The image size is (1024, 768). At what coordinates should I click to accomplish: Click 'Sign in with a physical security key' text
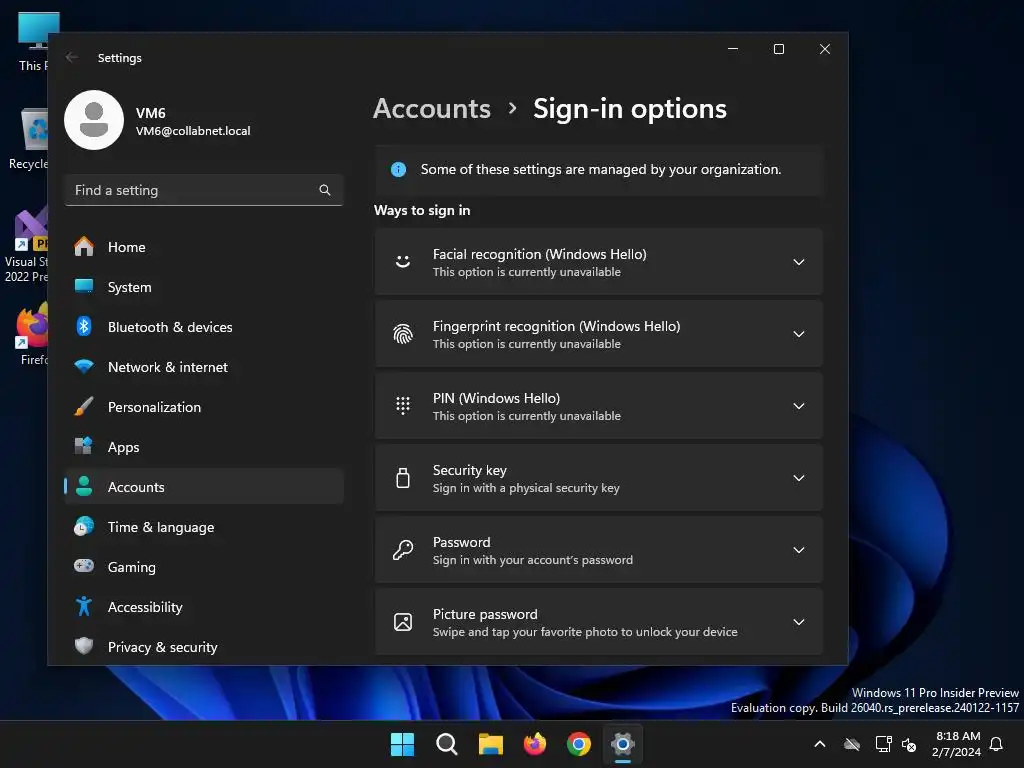[x=526, y=488]
